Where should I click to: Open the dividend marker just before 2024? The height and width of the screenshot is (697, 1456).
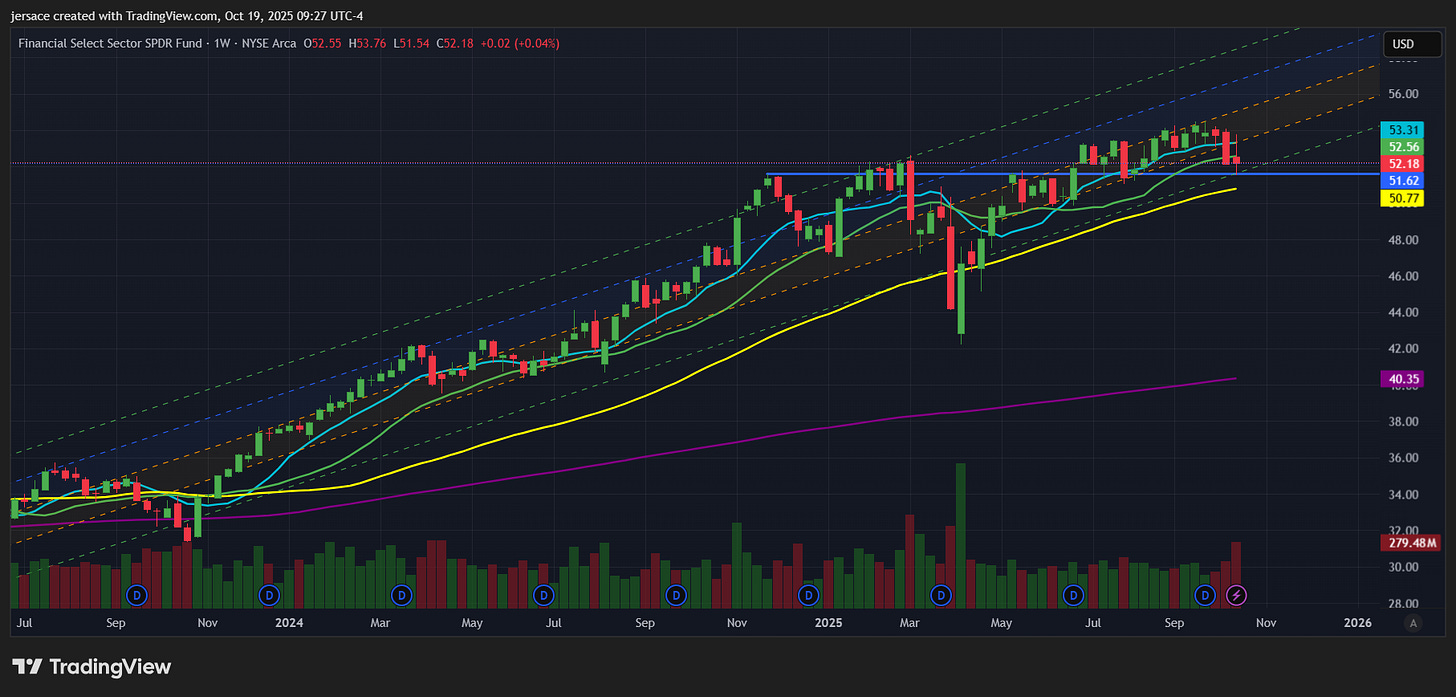click(x=268, y=595)
